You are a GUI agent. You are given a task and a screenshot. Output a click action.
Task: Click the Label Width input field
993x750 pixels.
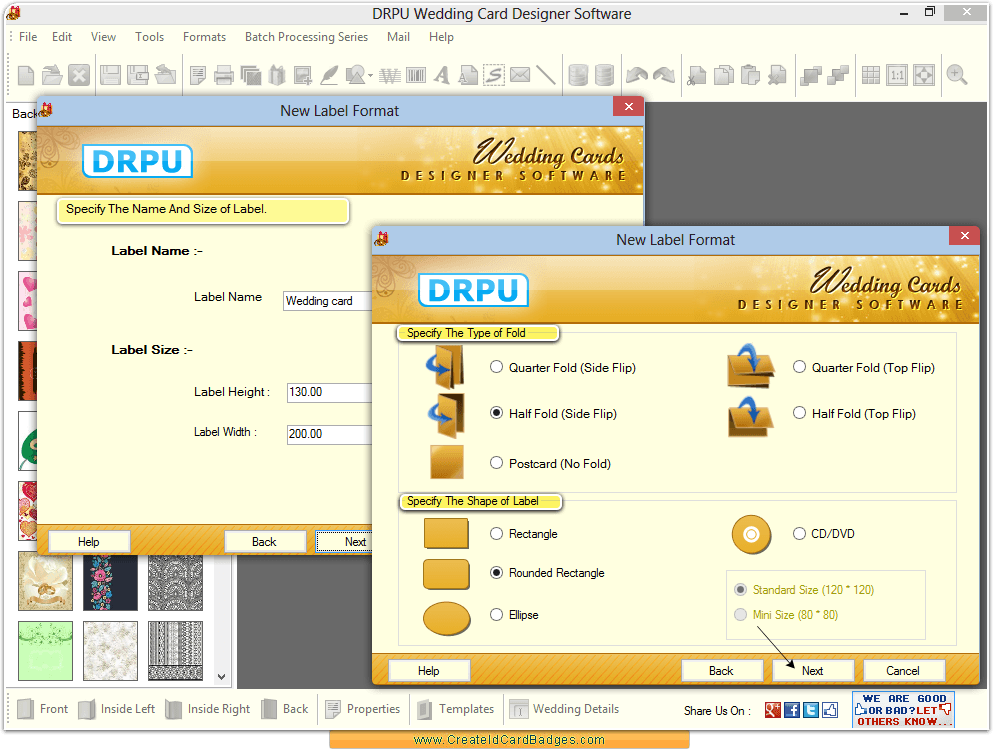tap(329, 434)
